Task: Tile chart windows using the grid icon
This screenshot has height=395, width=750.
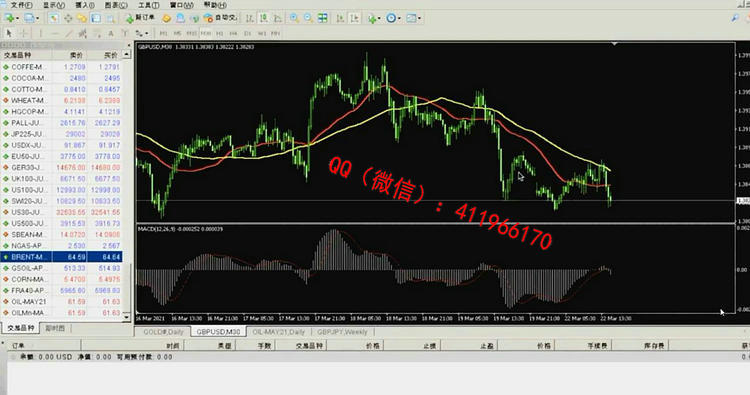Action: [323, 18]
